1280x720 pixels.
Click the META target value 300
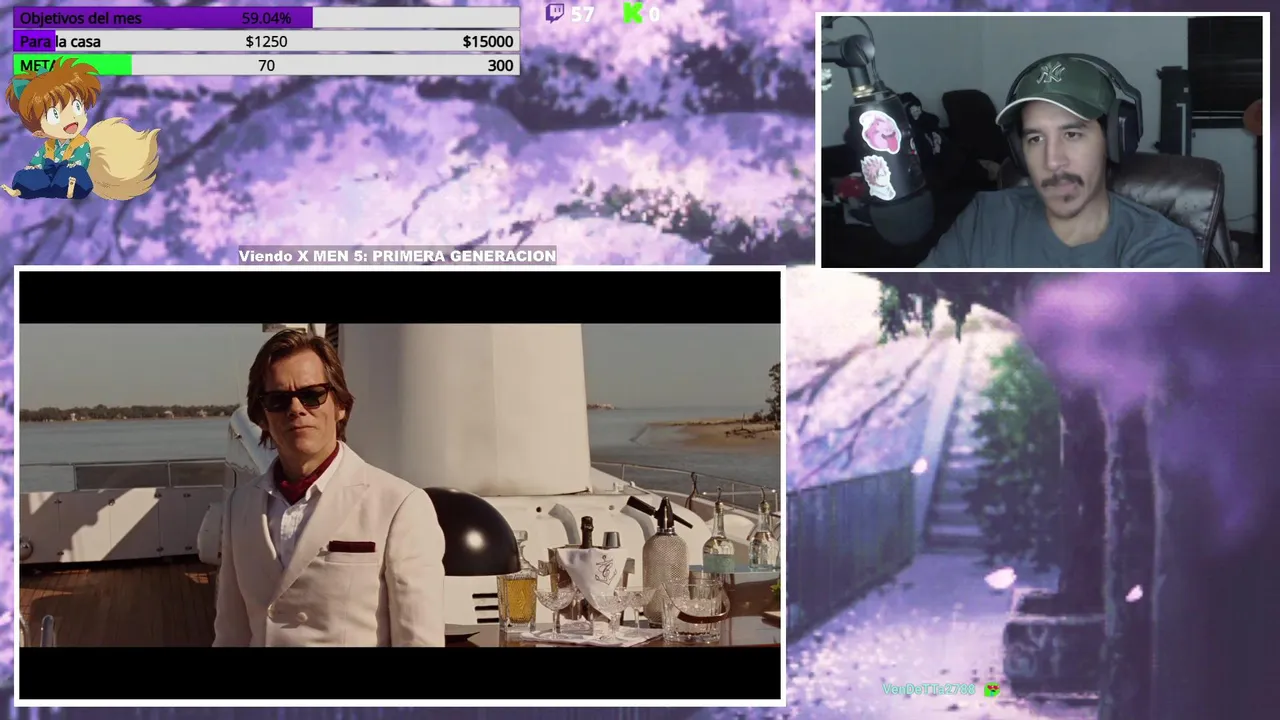(x=500, y=65)
